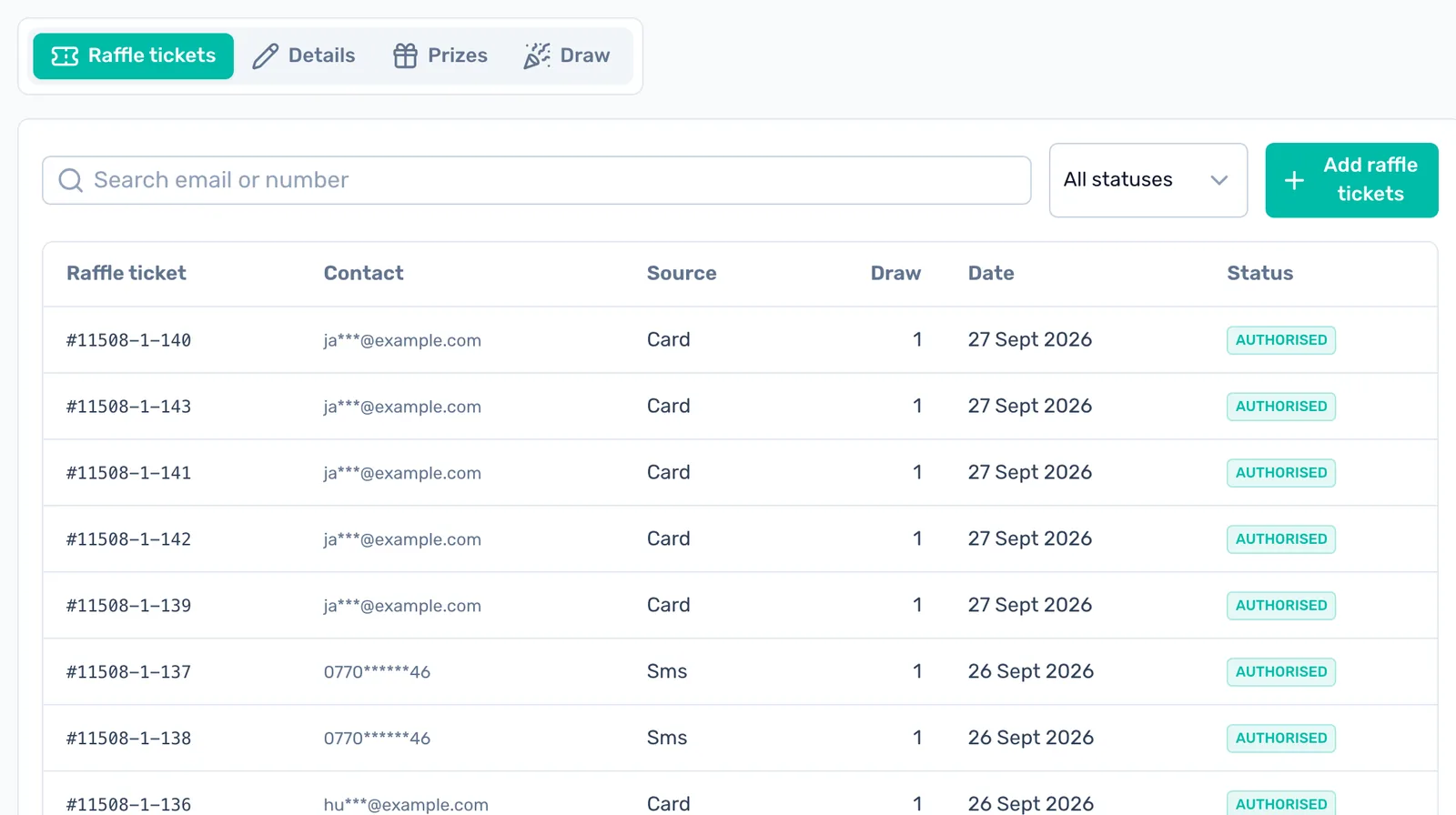Image resolution: width=1456 pixels, height=815 pixels.
Task: Click the contact email for ticket #11508-1-140
Action: (x=402, y=340)
